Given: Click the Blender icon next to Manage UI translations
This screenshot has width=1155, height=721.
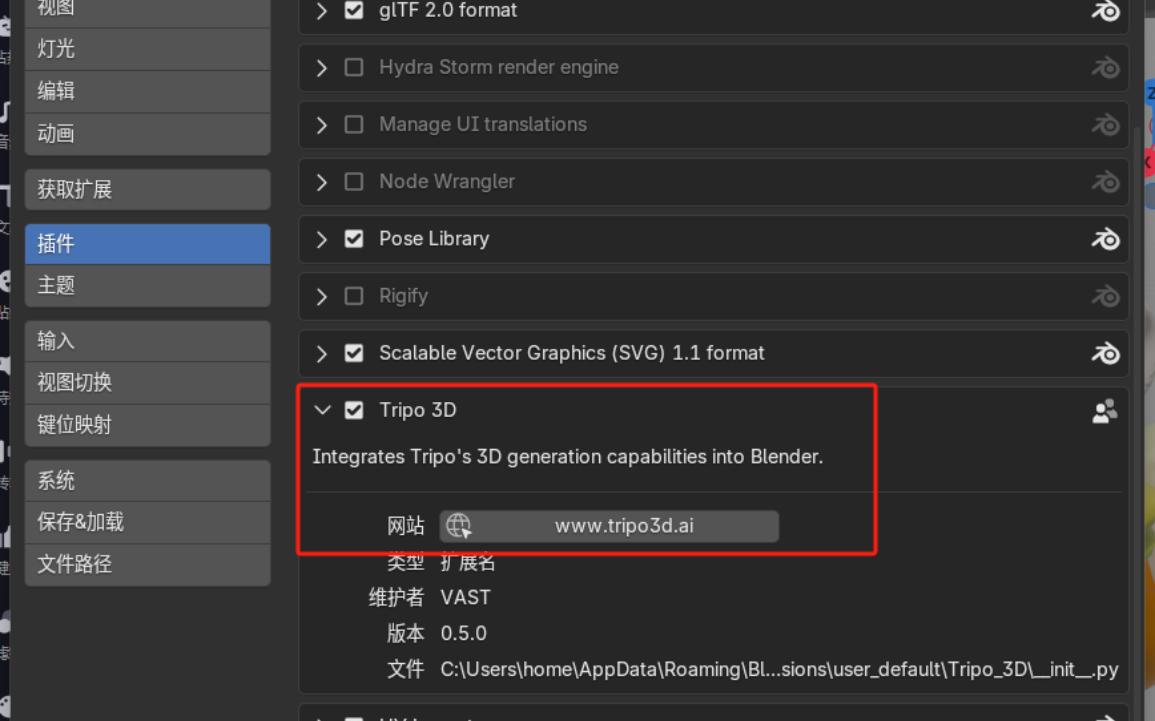Looking at the screenshot, I should (x=1104, y=124).
